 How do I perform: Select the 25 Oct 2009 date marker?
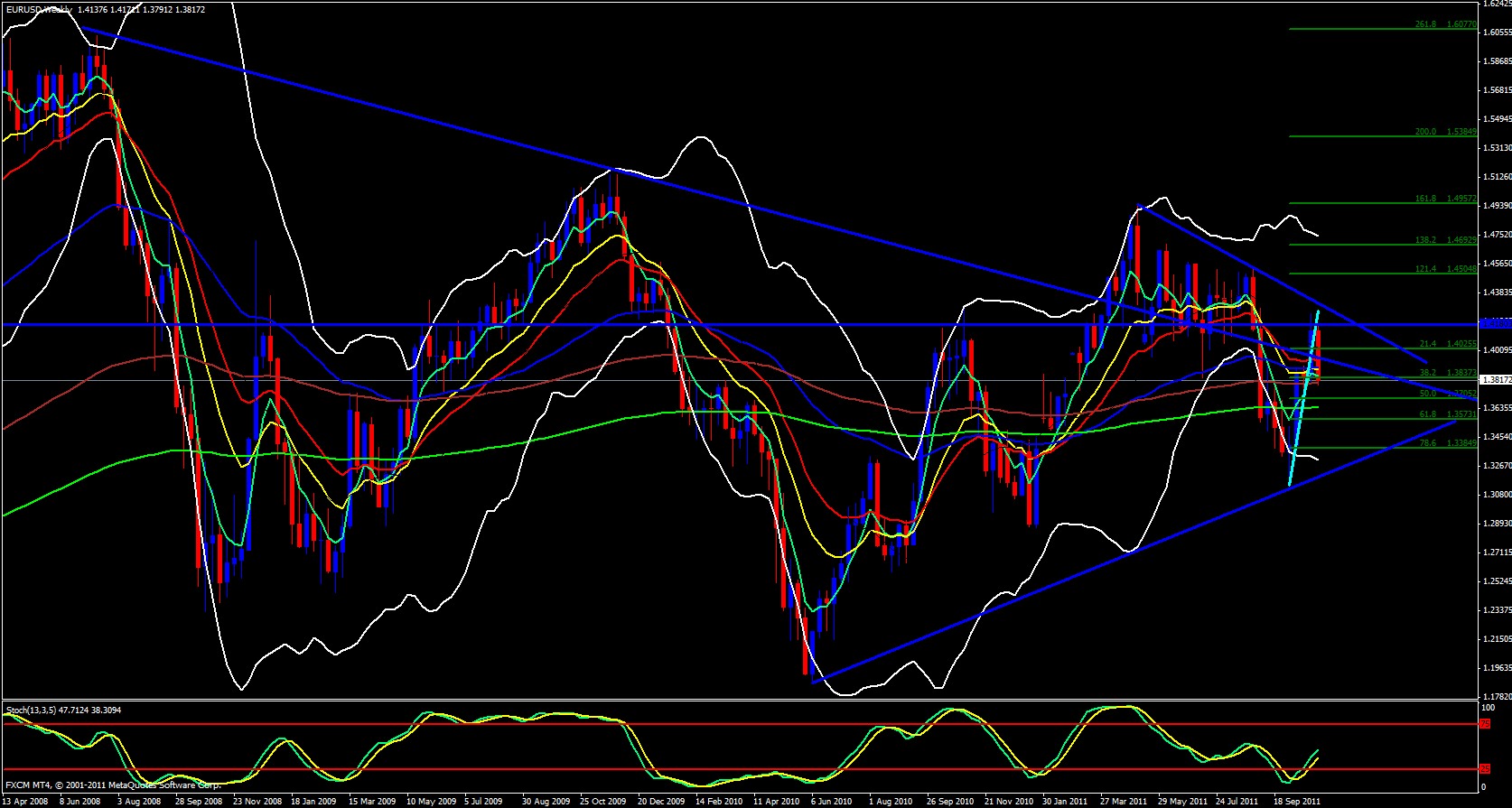[602, 801]
